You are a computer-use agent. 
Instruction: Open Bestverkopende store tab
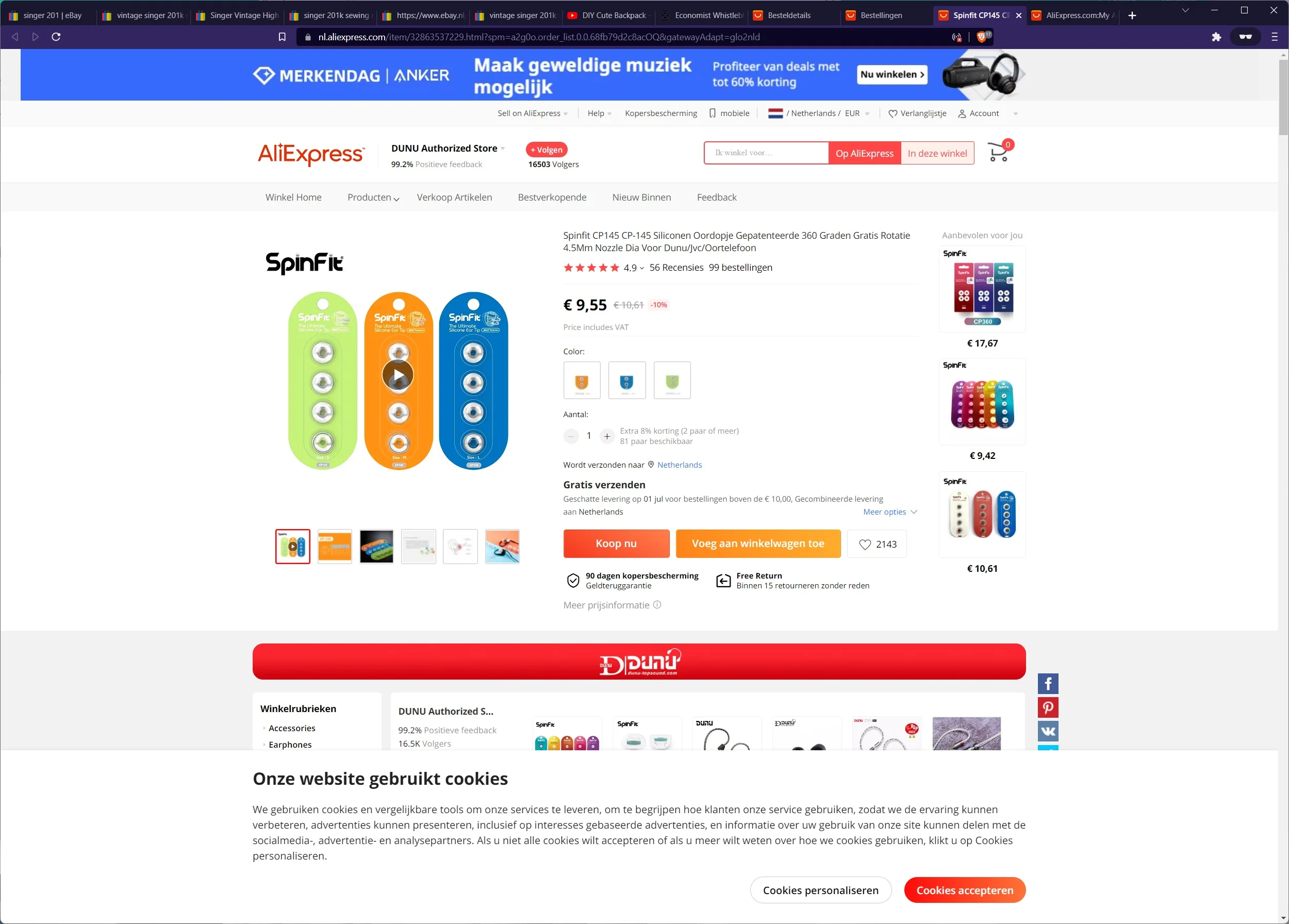point(552,197)
